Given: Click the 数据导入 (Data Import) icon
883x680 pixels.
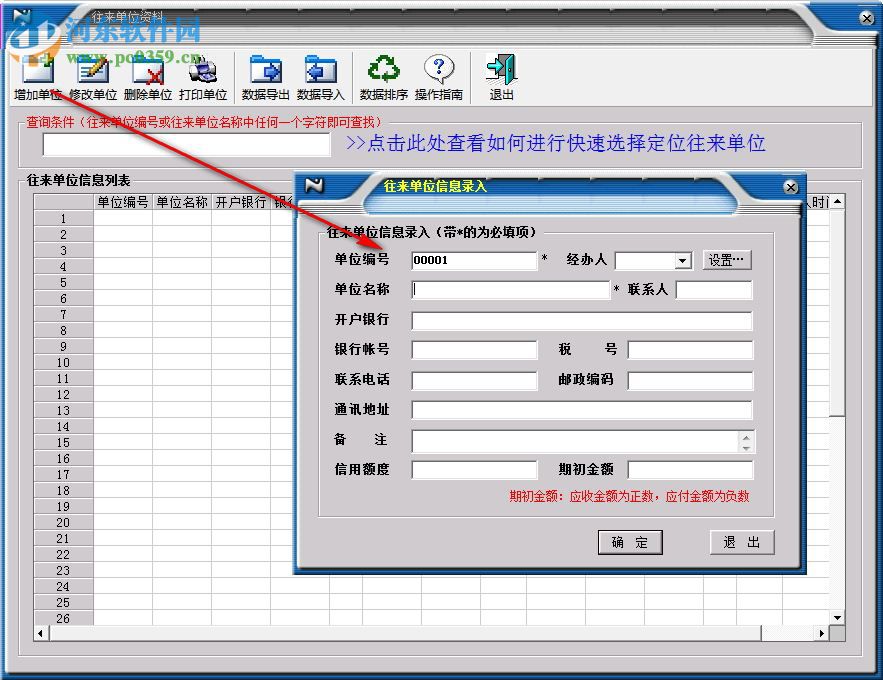Looking at the screenshot, I should coord(321,75).
